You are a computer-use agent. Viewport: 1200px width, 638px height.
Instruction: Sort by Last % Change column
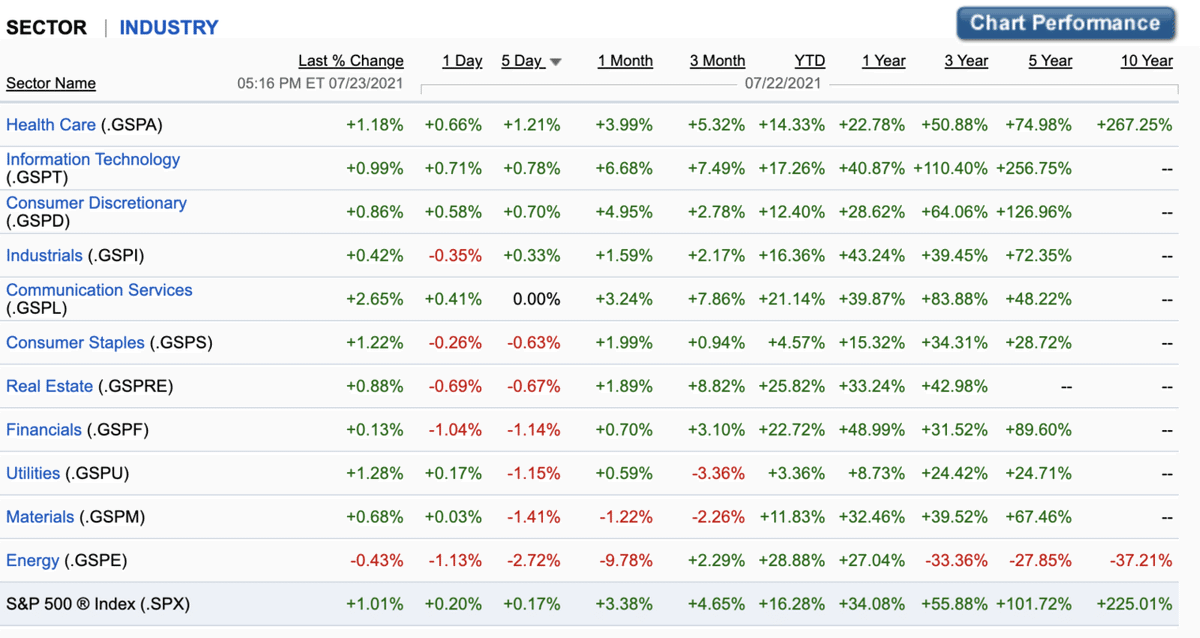(x=350, y=61)
